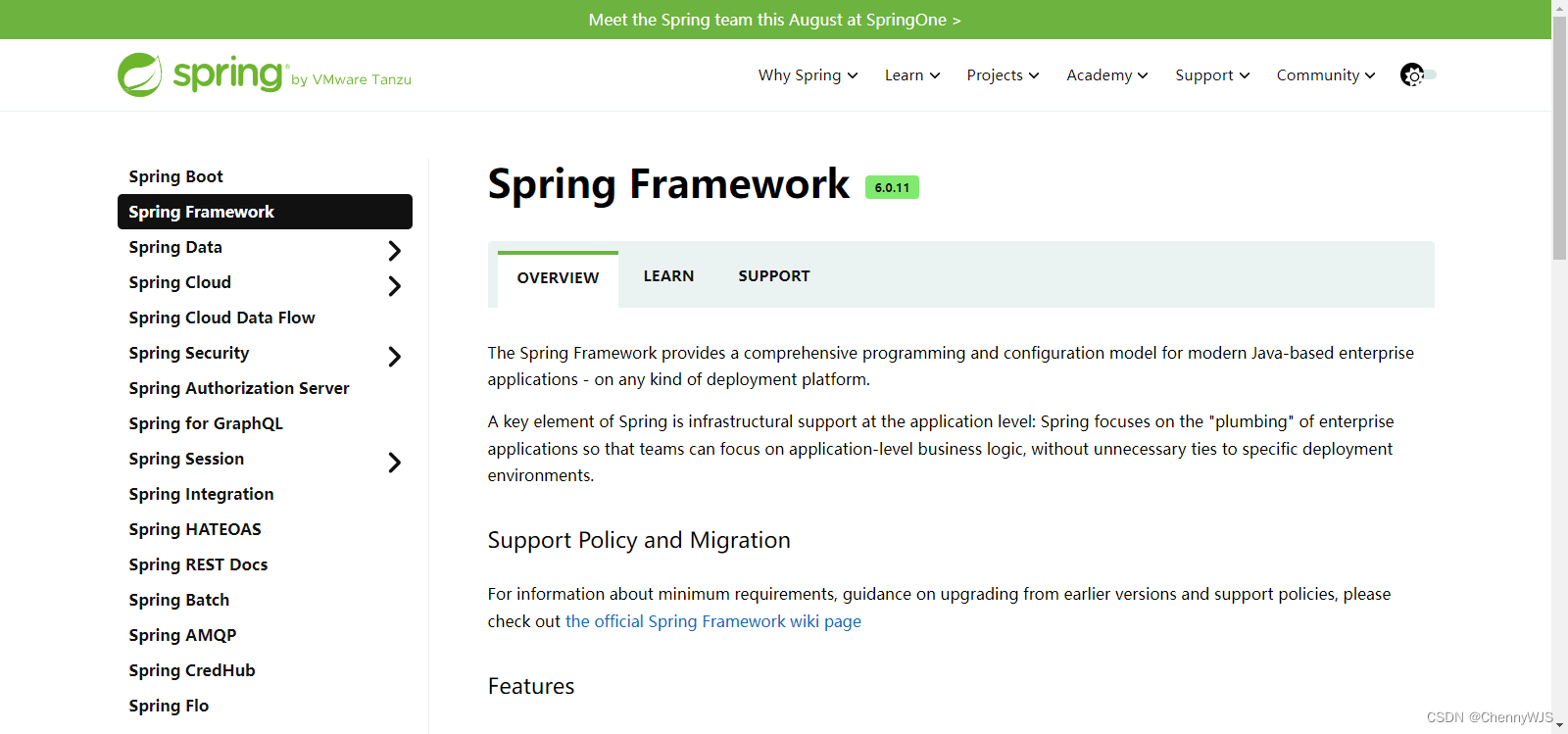The height and width of the screenshot is (734, 1568).
Task: Open the Projects dropdown menu
Action: [1003, 75]
